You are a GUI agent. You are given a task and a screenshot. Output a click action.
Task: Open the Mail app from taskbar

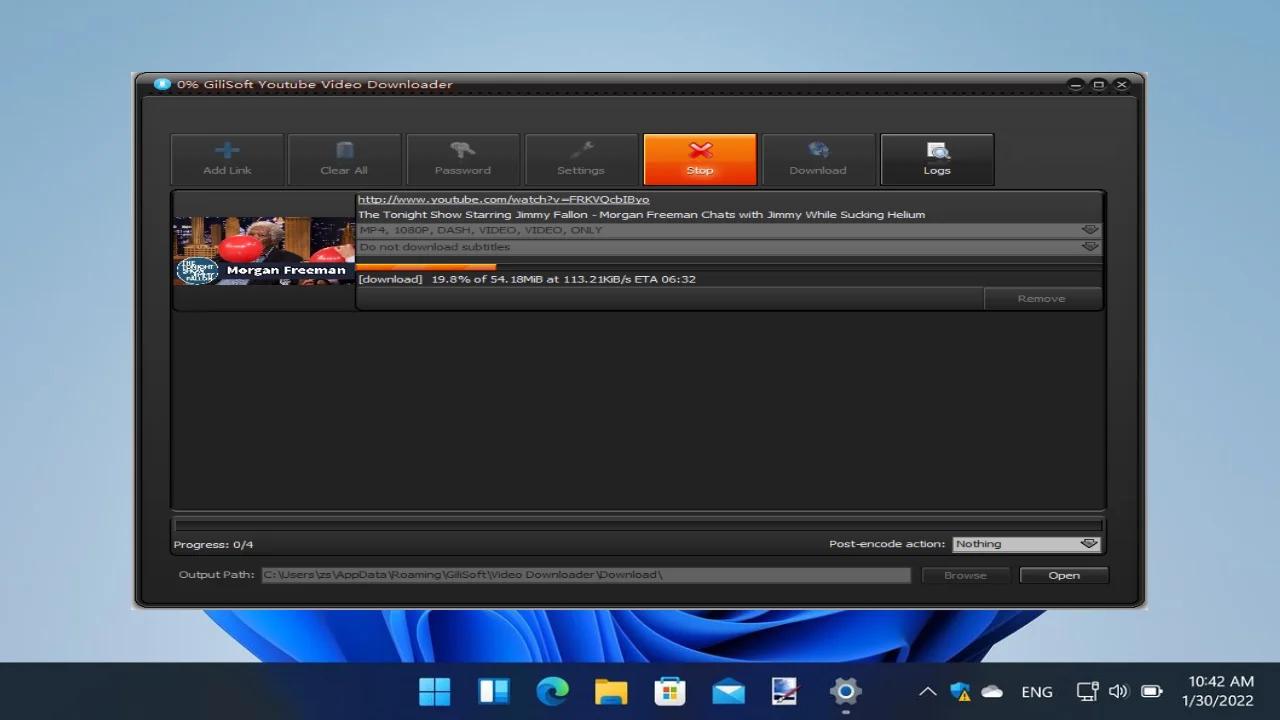tap(728, 691)
